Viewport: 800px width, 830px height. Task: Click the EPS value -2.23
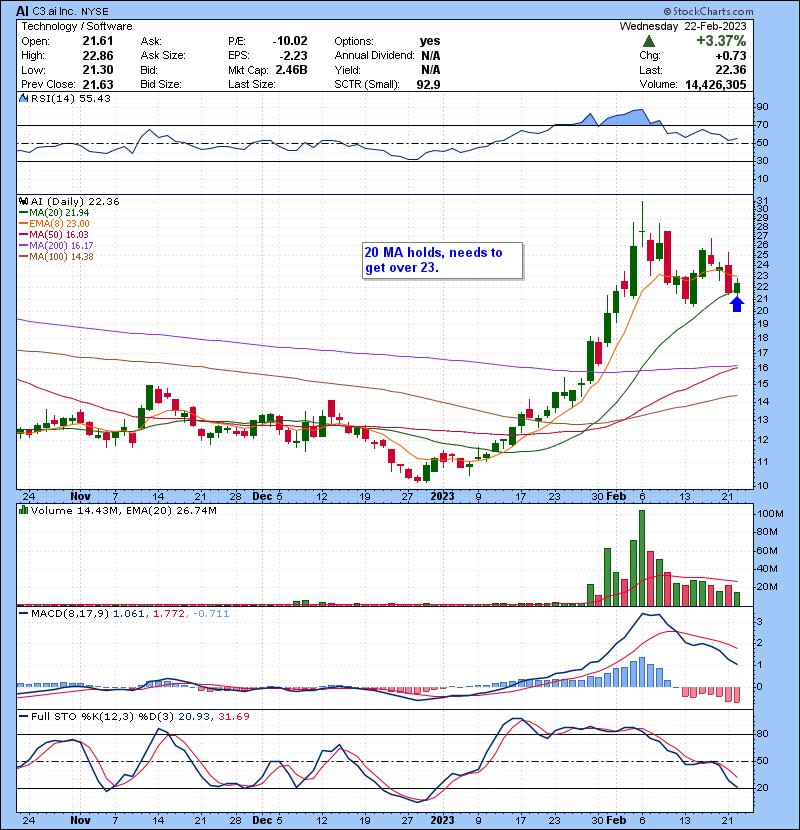294,55
